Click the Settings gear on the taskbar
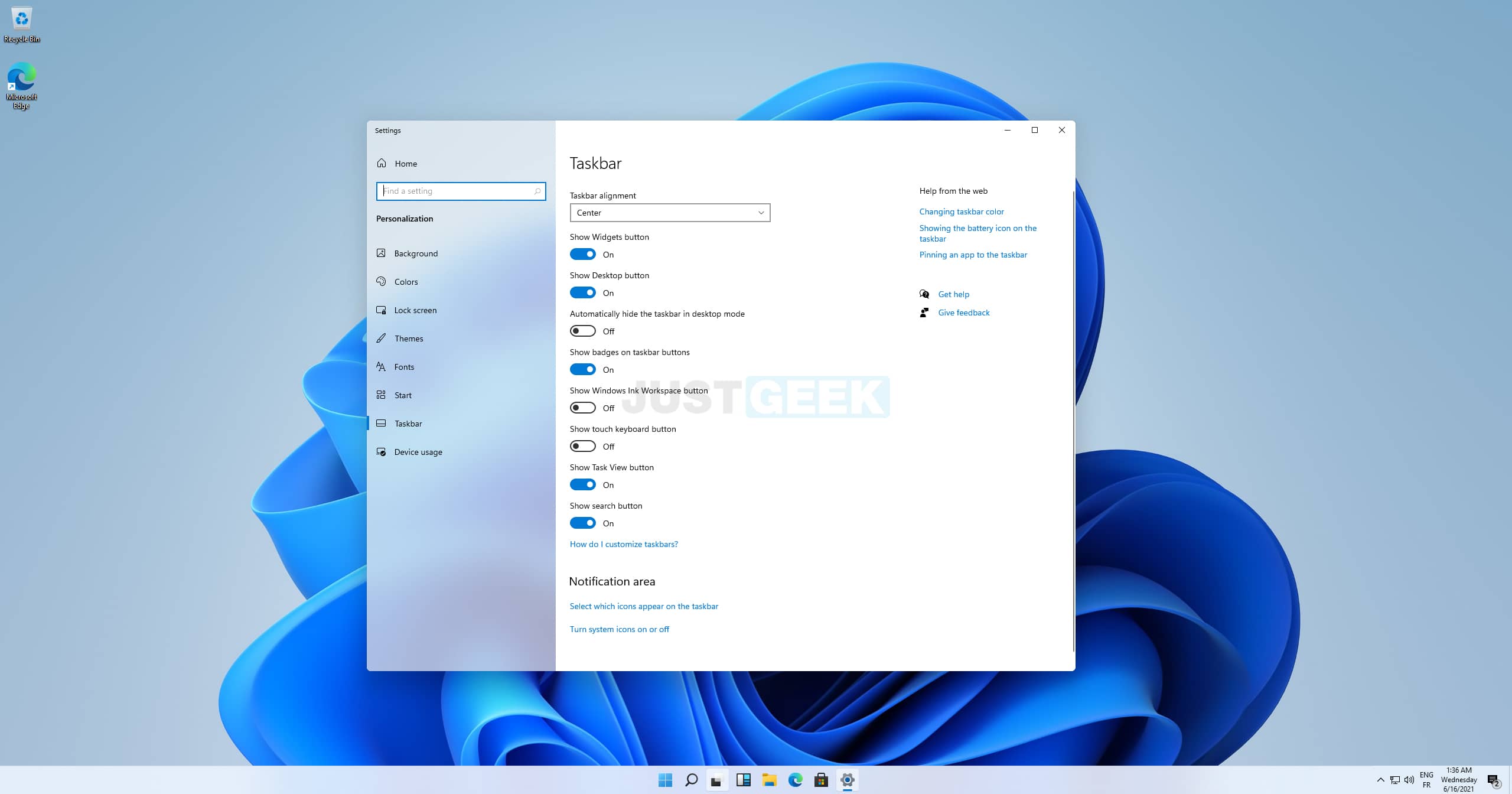The height and width of the screenshot is (794, 1512). click(847, 780)
